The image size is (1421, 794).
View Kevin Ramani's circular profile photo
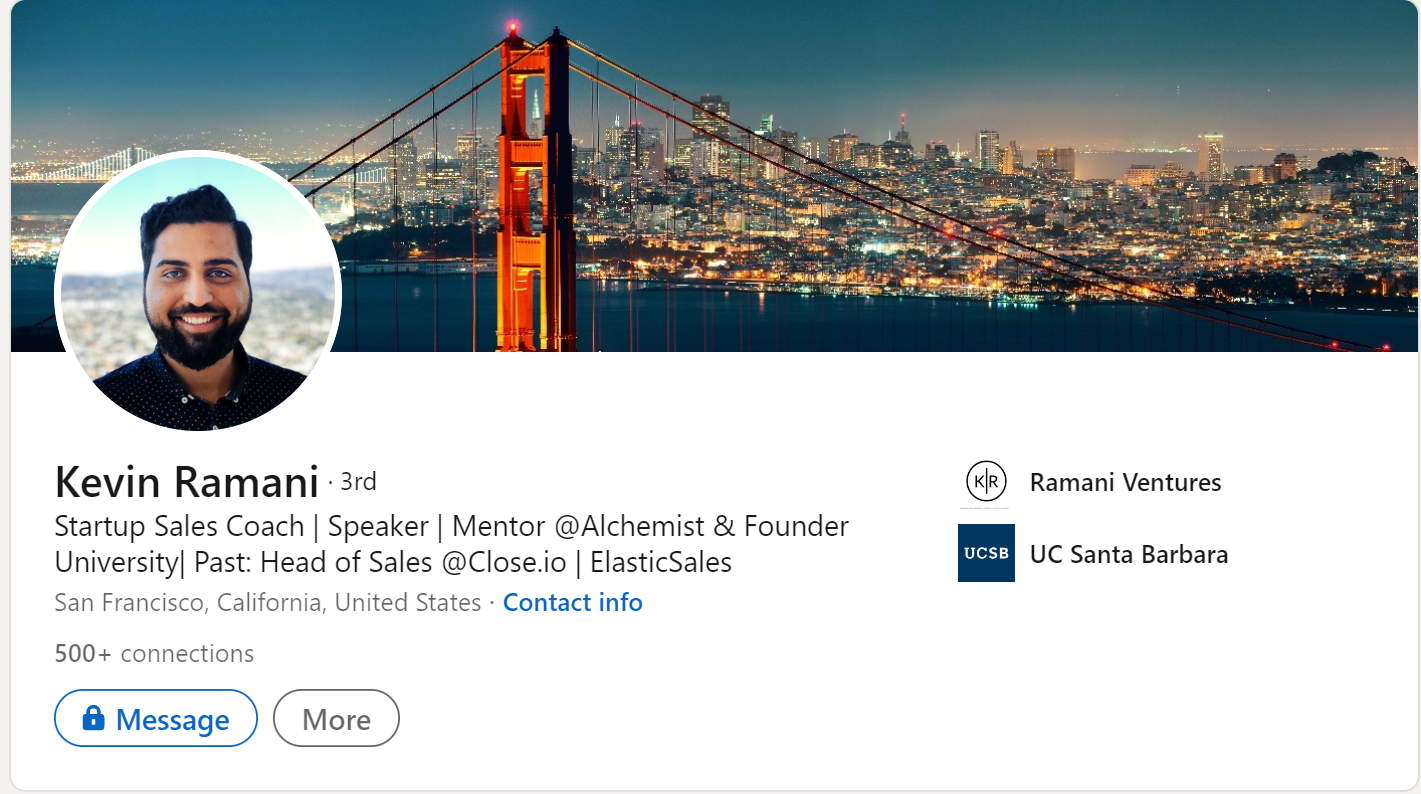click(198, 292)
